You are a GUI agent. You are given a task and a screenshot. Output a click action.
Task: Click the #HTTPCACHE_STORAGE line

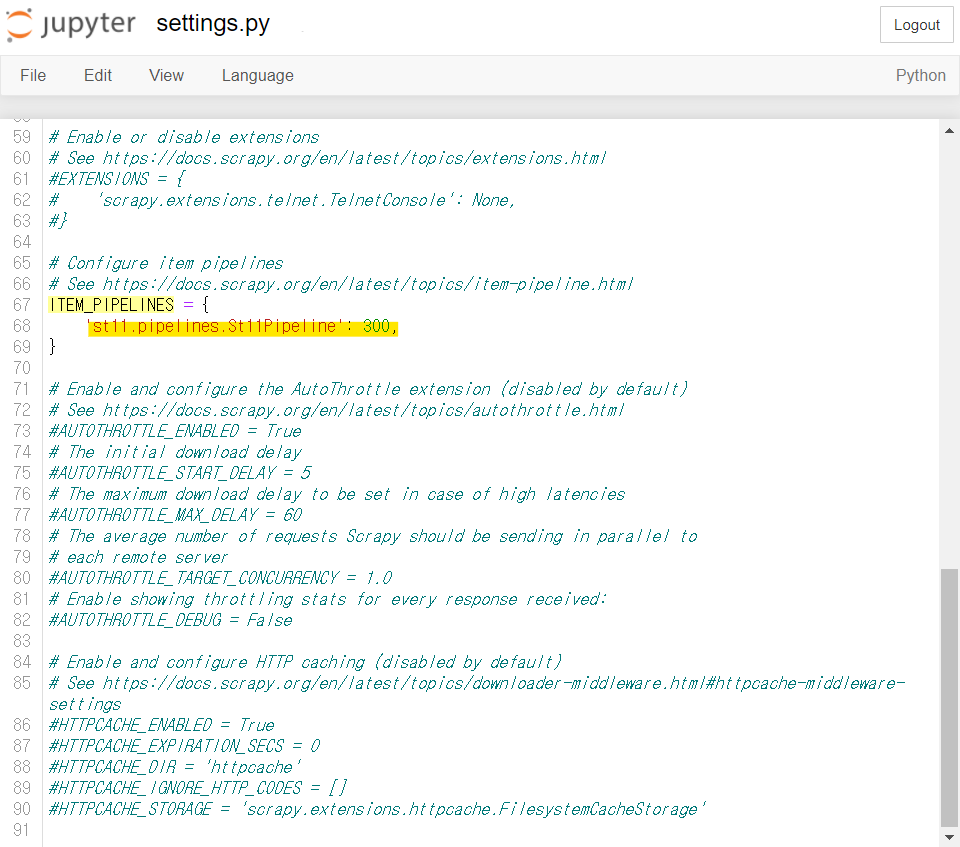coord(377,809)
